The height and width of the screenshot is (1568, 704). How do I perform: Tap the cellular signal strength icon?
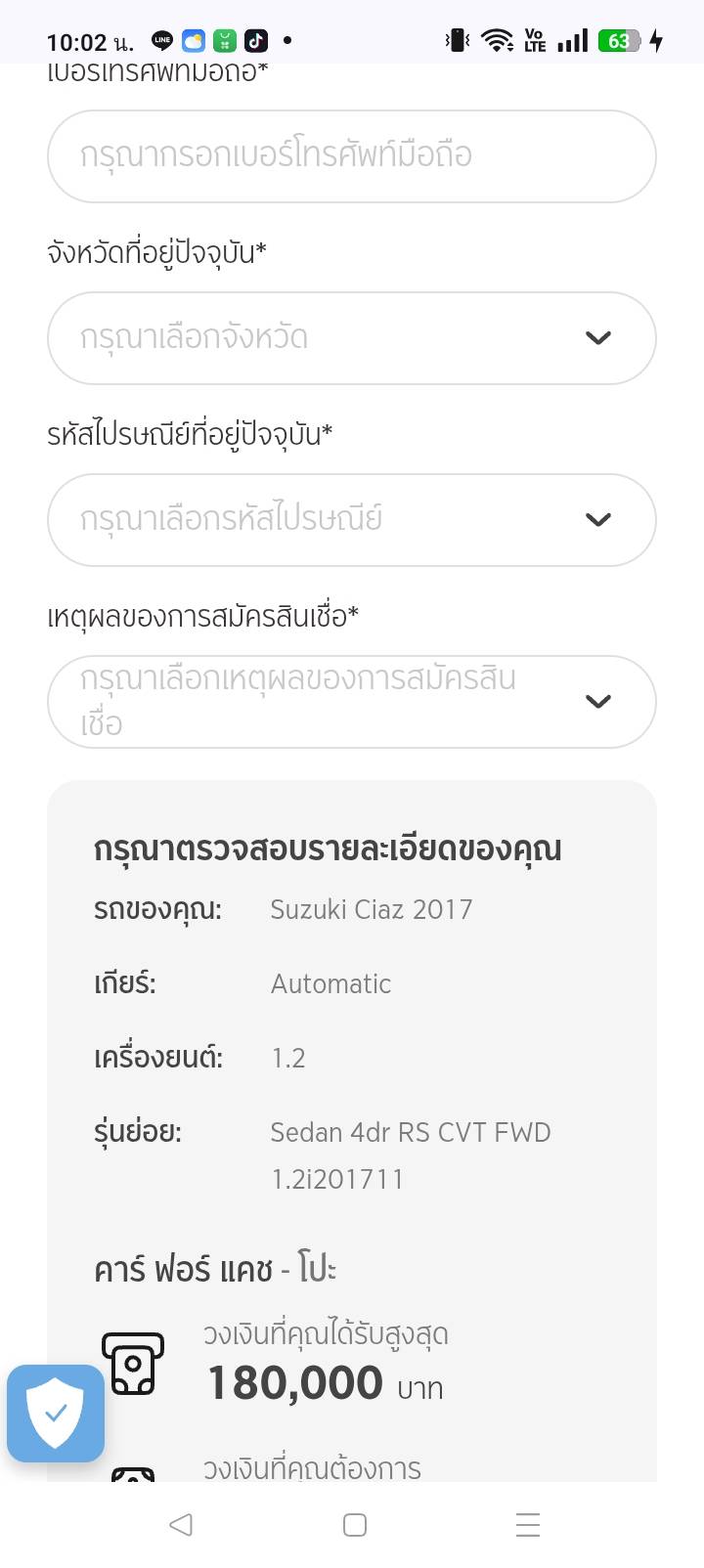(x=573, y=41)
